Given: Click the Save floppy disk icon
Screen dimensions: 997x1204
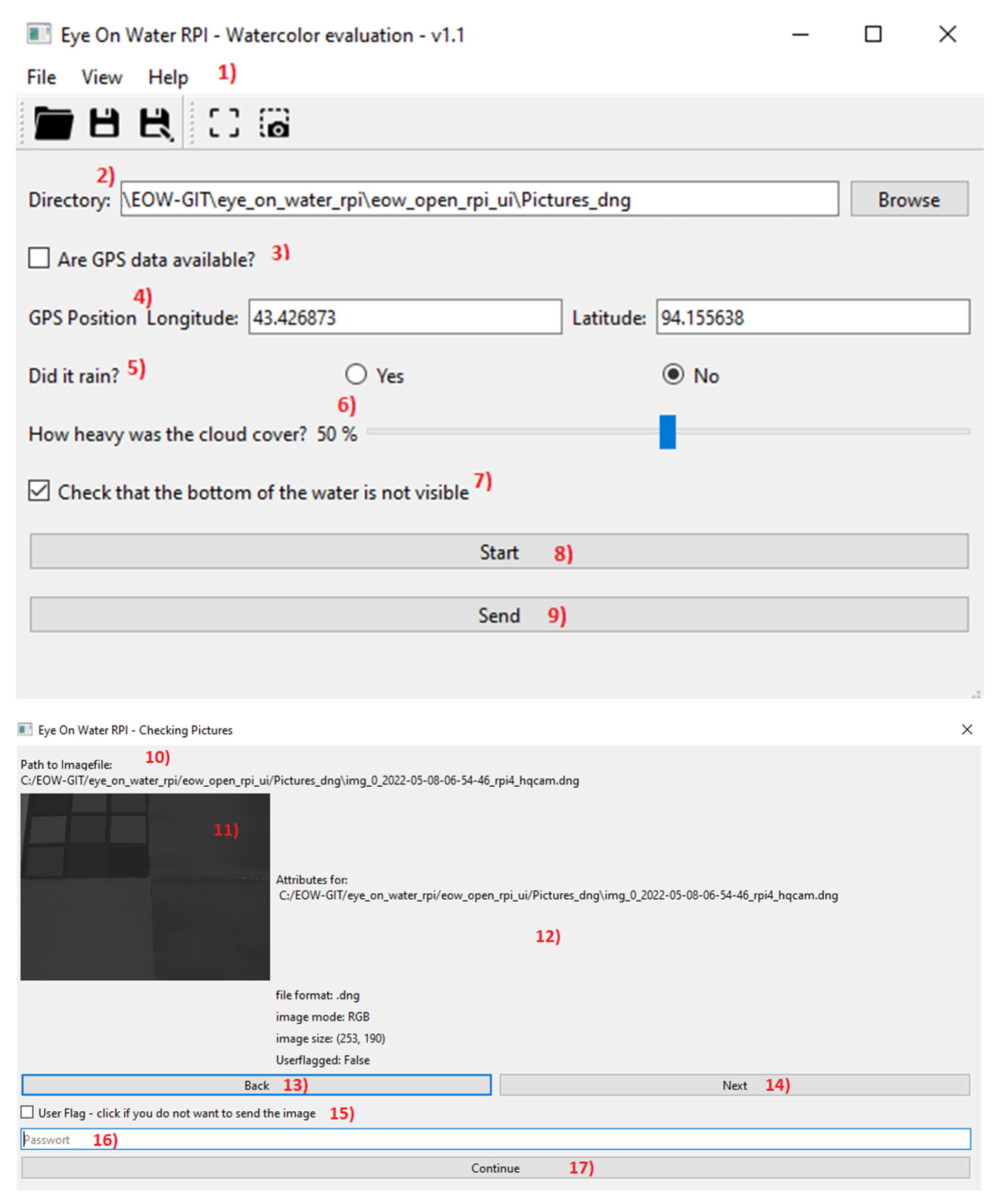Looking at the screenshot, I should click(x=104, y=123).
